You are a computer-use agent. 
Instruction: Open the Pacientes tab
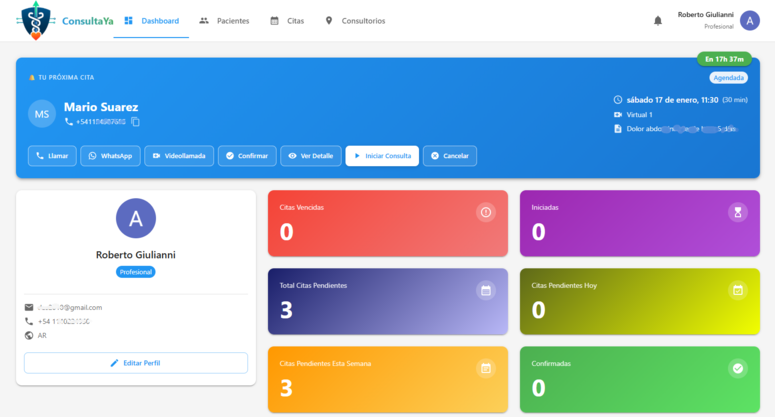point(224,21)
